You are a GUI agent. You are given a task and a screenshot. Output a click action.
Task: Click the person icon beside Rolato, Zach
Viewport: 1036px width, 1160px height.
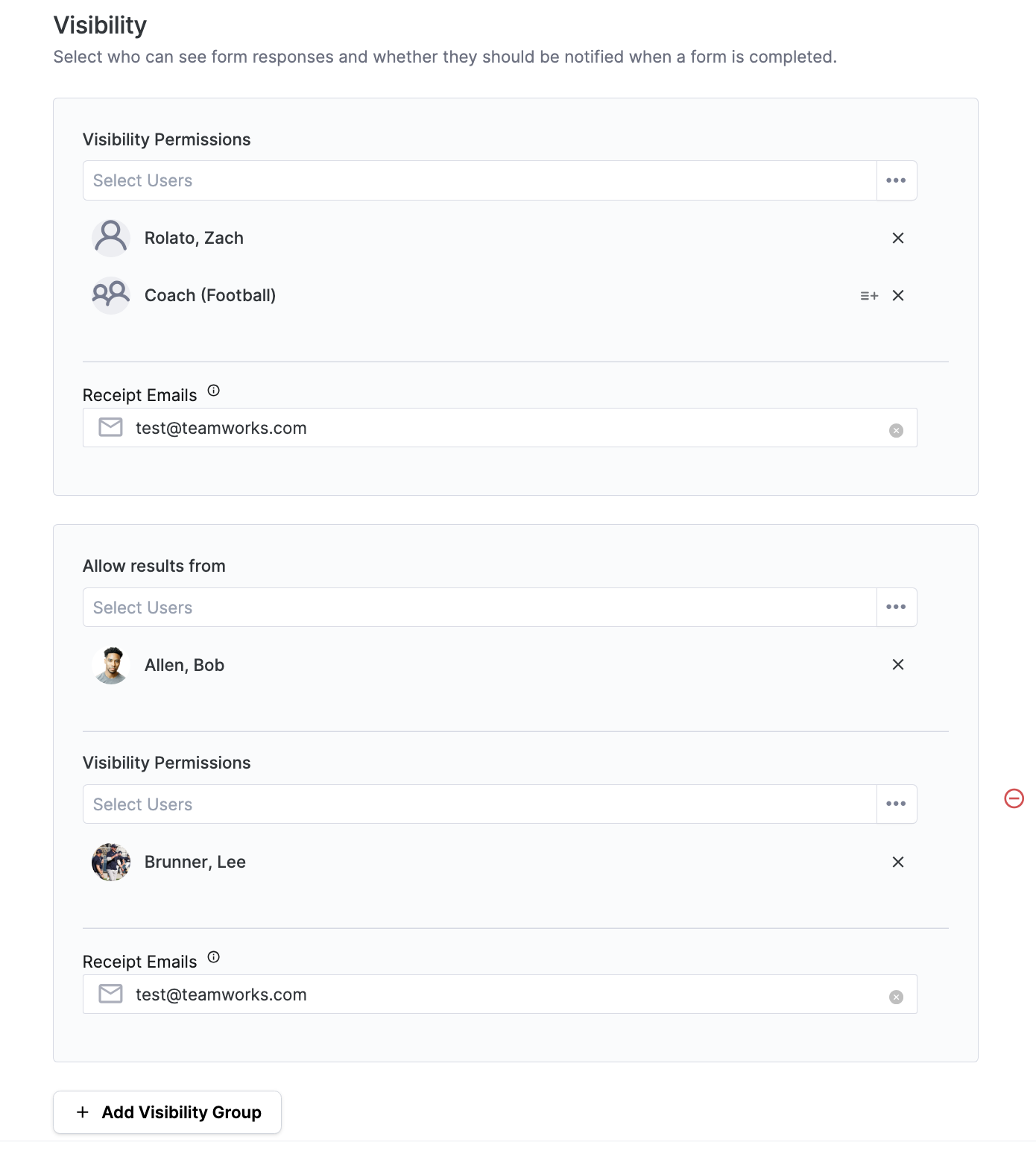point(110,237)
